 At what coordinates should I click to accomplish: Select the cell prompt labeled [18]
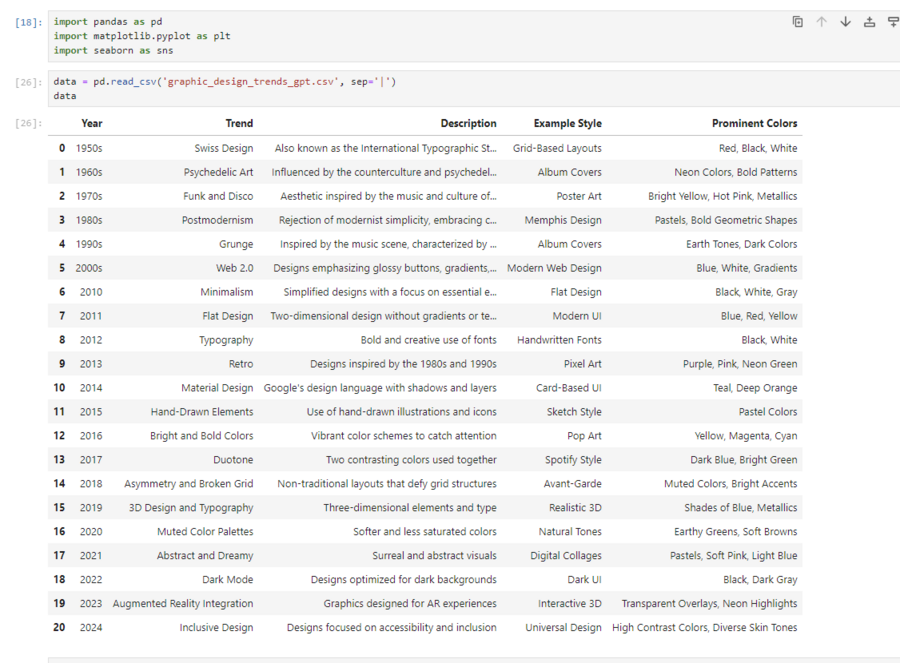pos(29,22)
